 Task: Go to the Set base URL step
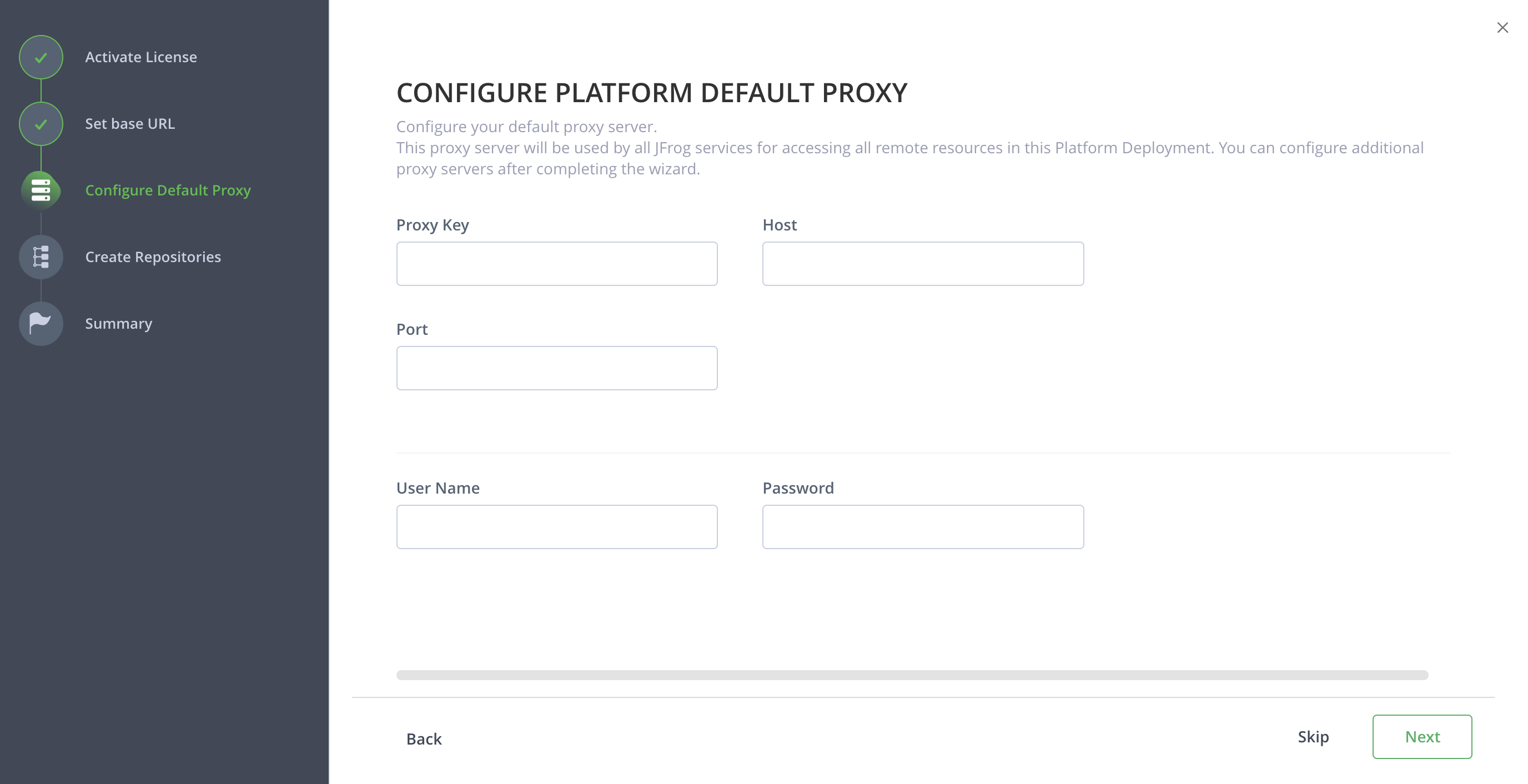point(130,123)
